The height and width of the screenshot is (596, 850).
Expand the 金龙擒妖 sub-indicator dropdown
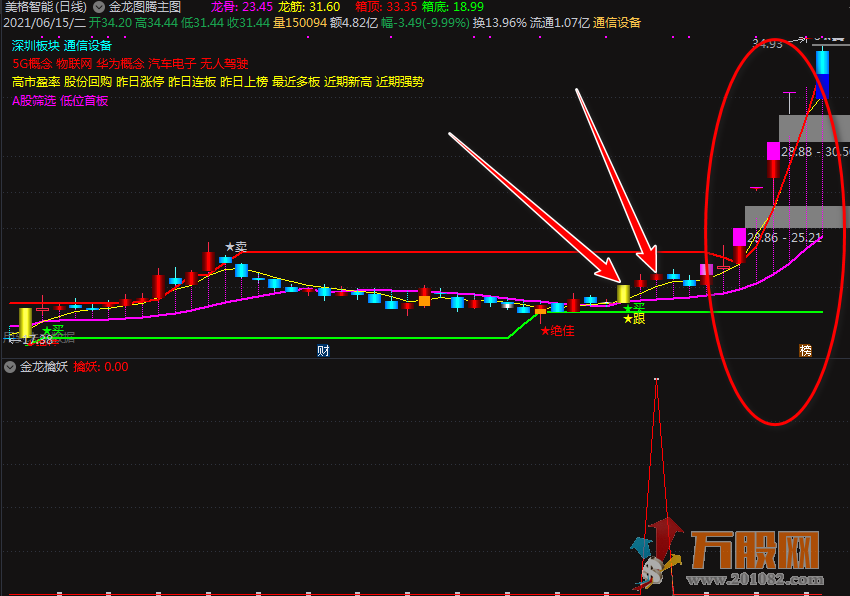pos(10,367)
